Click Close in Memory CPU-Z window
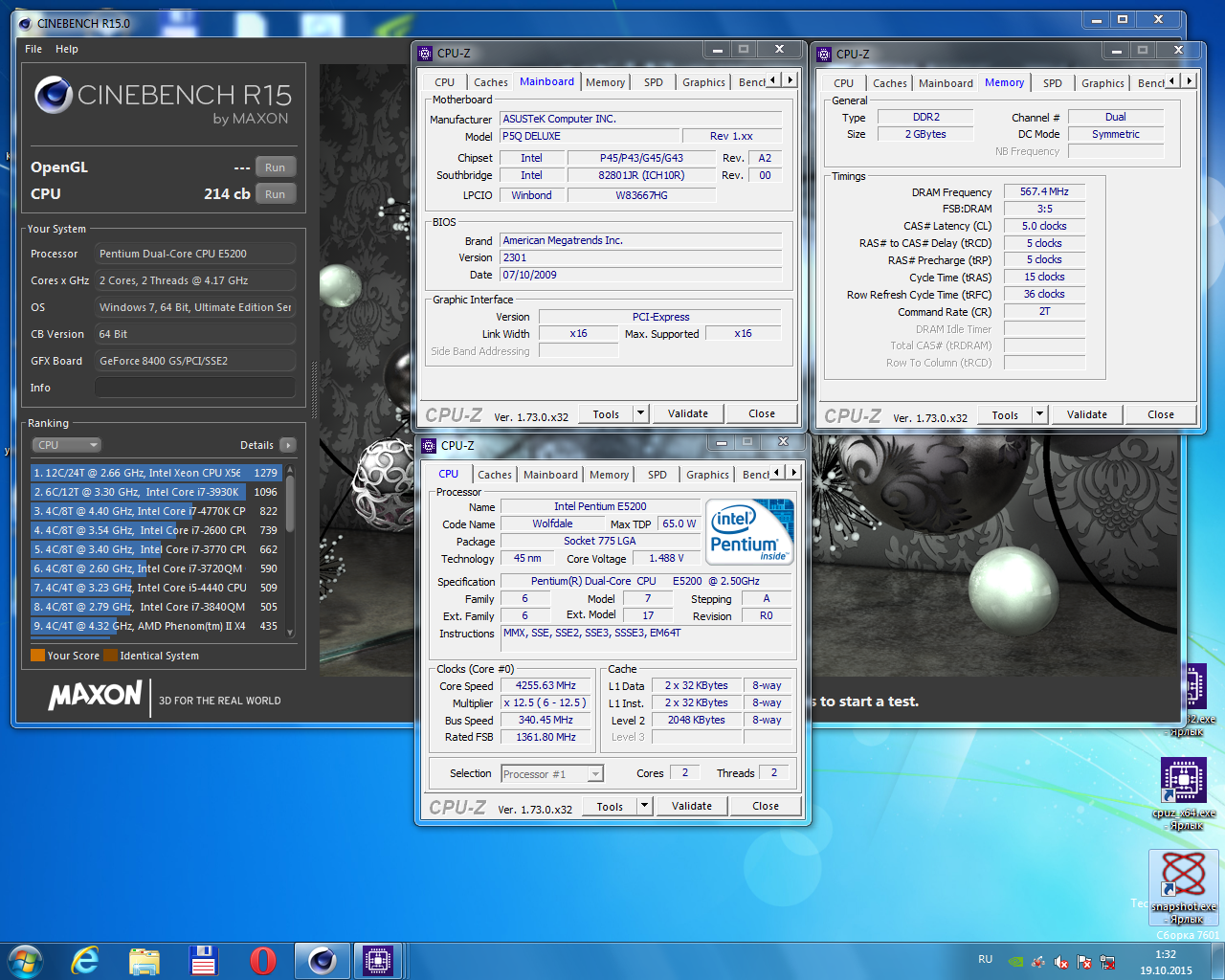 pos(1161,414)
